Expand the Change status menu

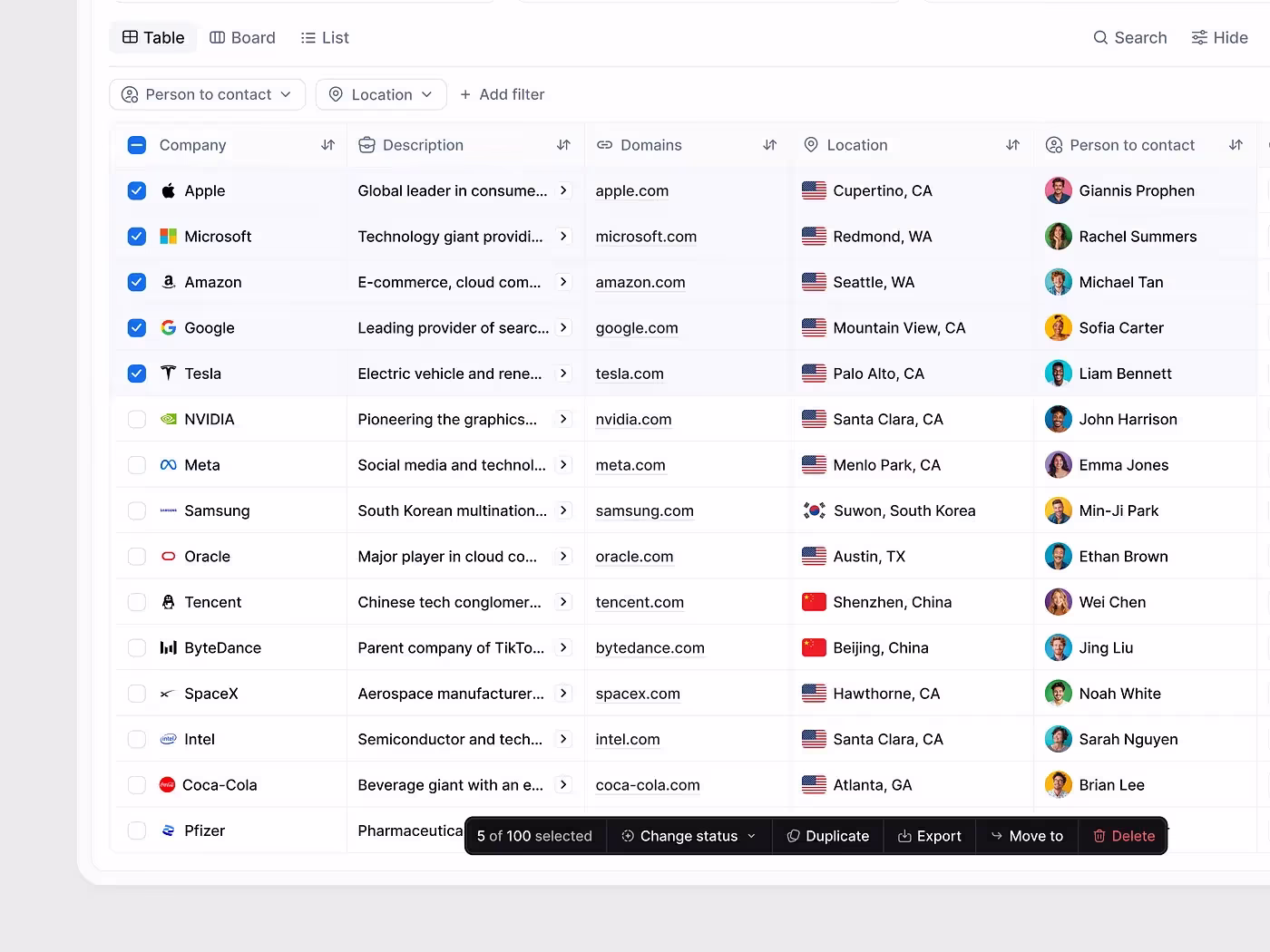click(689, 836)
